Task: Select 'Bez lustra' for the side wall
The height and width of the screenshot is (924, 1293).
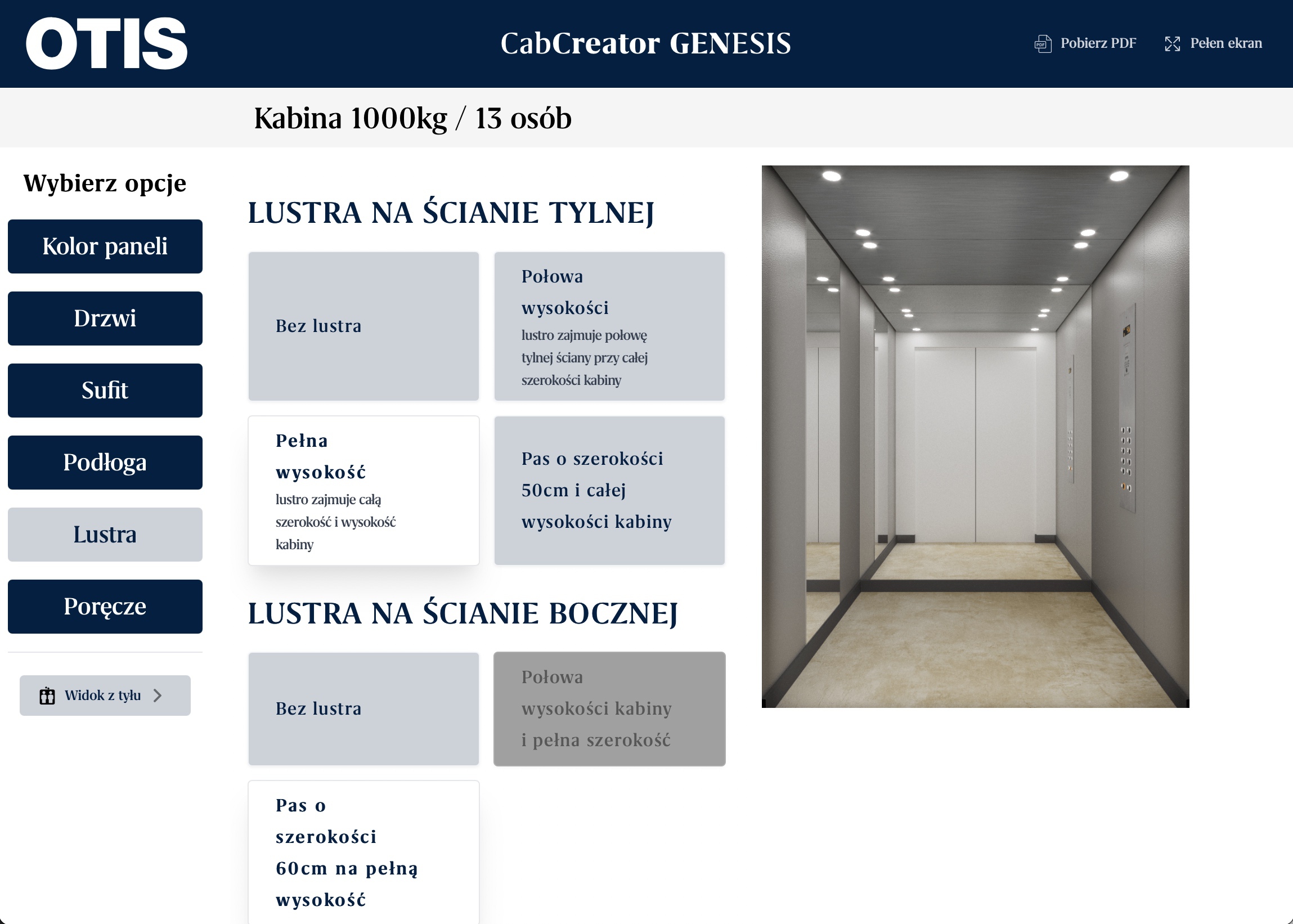Action: 363,709
